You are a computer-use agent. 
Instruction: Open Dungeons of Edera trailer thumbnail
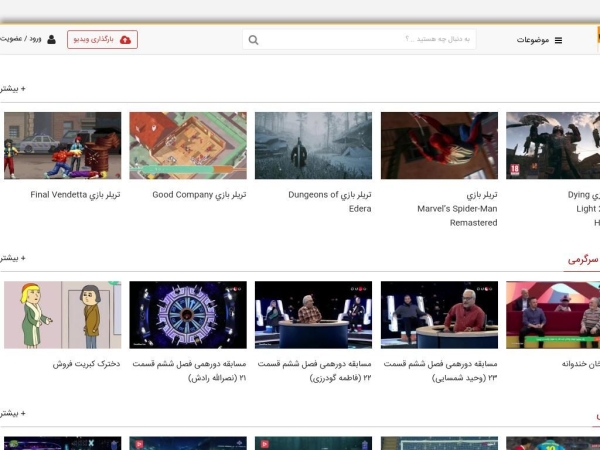tap(313, 145)
